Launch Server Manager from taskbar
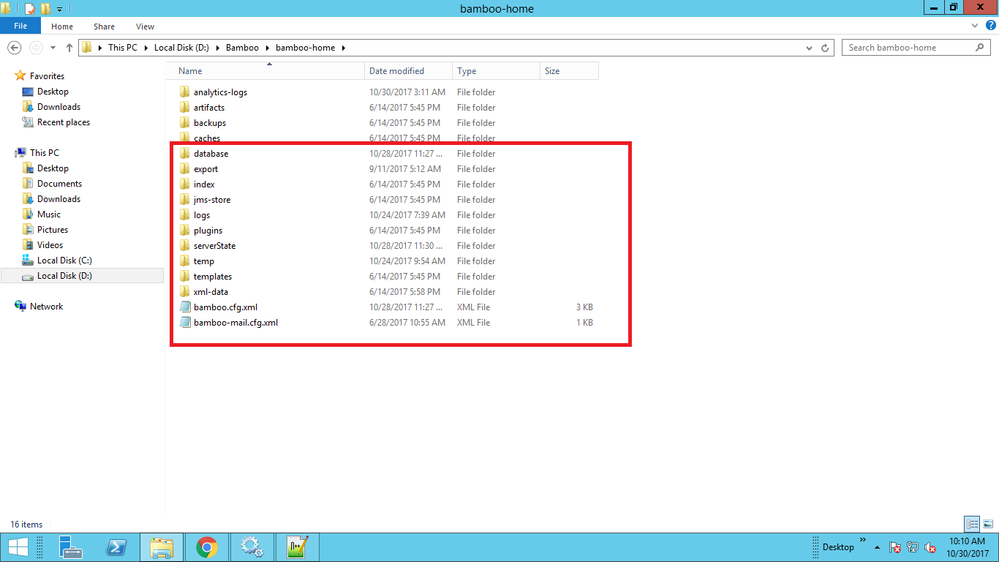The image size is (999, 562). click(70, 547)
